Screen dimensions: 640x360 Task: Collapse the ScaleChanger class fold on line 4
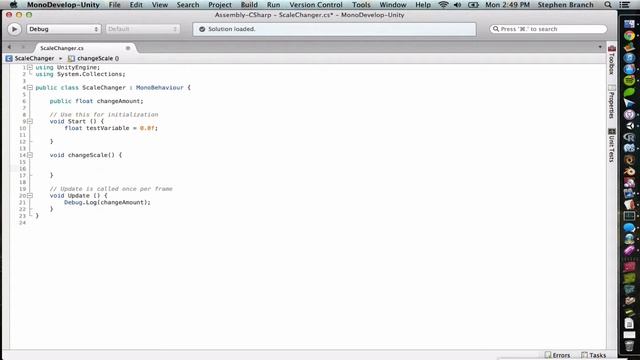coord(30,87)
